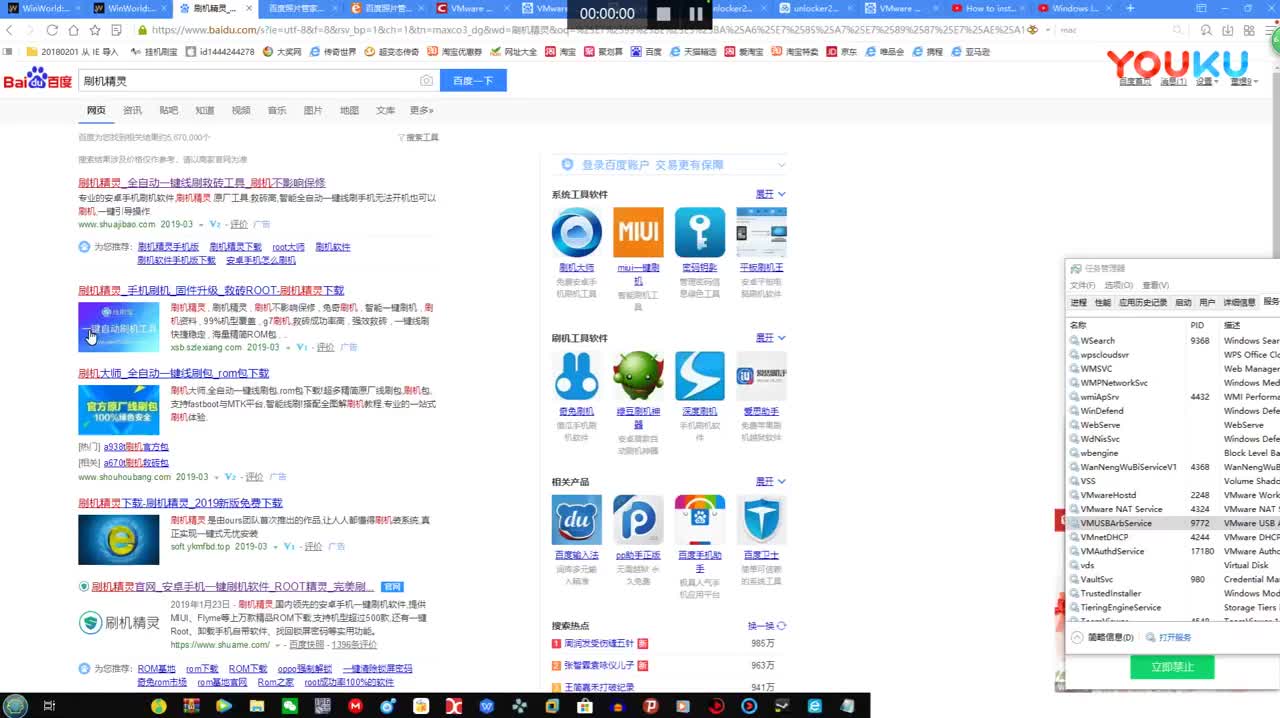1280x718 pixels.
Task: Click the bookmark star icon in toolbar
Action: click(x=95, y=30)
